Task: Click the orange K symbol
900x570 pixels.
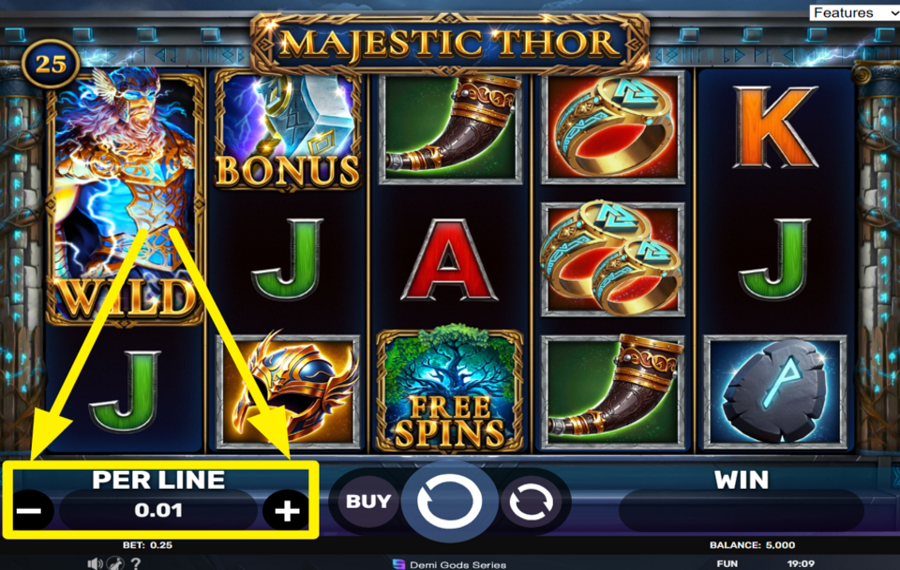Action: 775,127
